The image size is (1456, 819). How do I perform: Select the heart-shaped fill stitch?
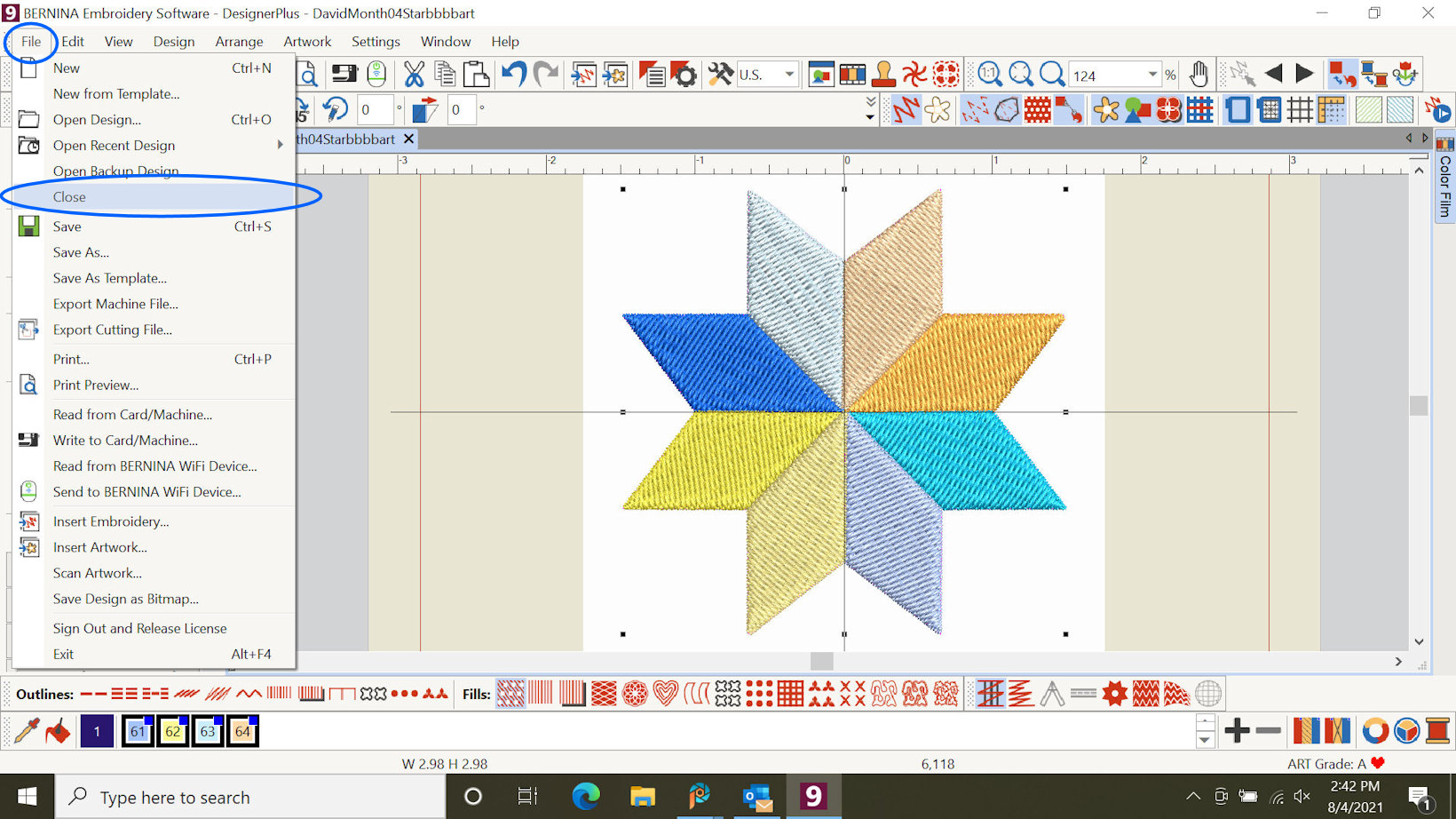(666, 694)
